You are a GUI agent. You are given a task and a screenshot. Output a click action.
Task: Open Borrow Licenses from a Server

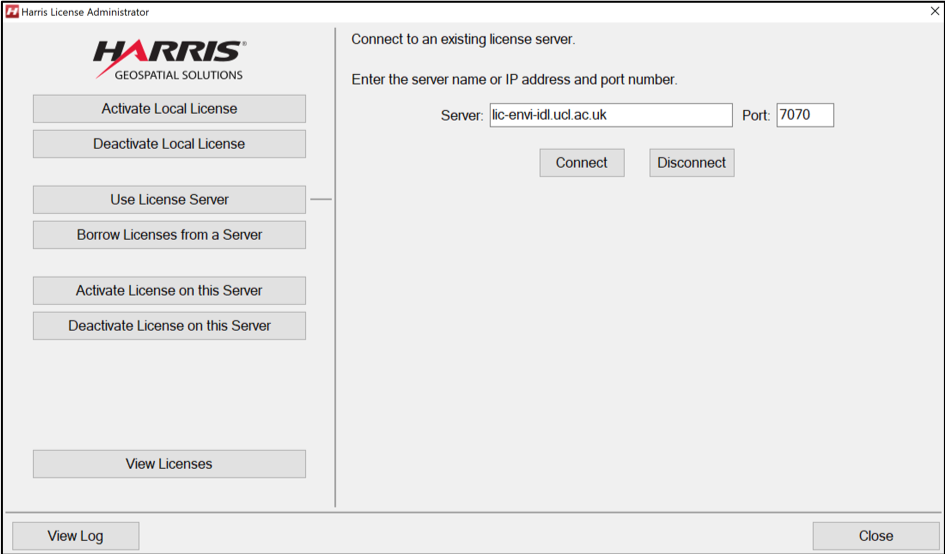click(x=169, y=235)
